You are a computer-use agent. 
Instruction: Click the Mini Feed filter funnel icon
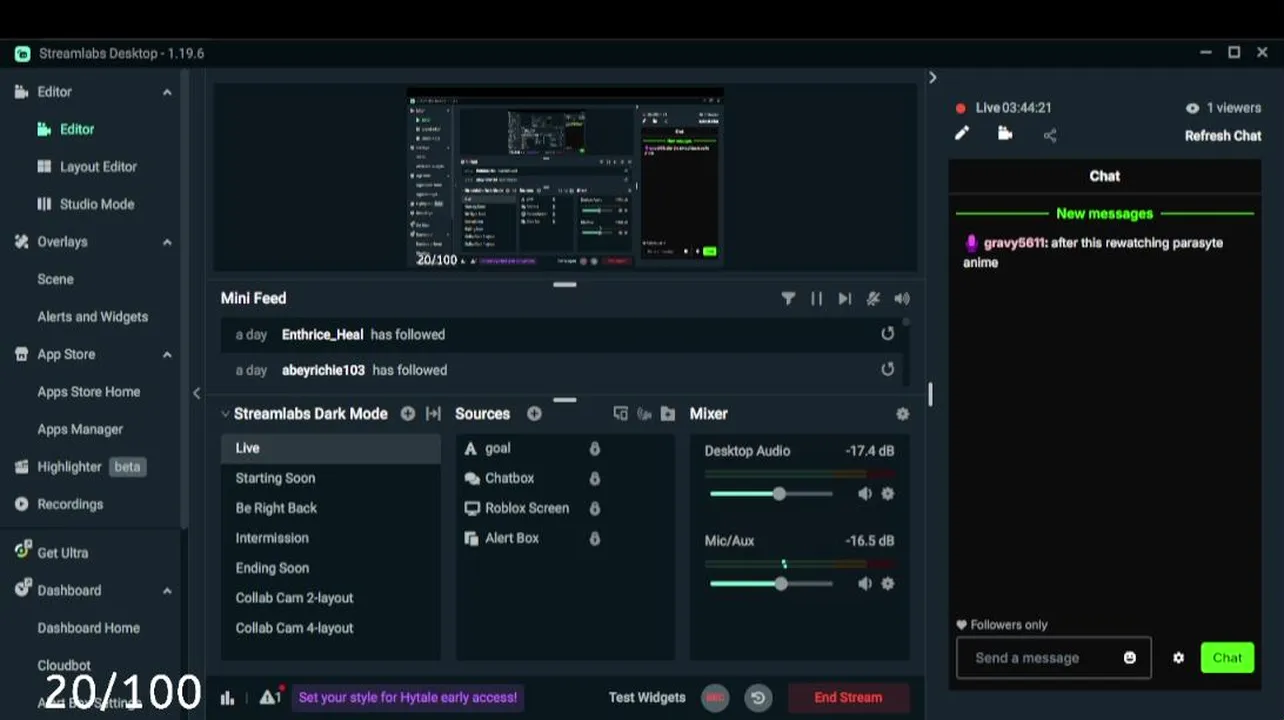(788, 298)
